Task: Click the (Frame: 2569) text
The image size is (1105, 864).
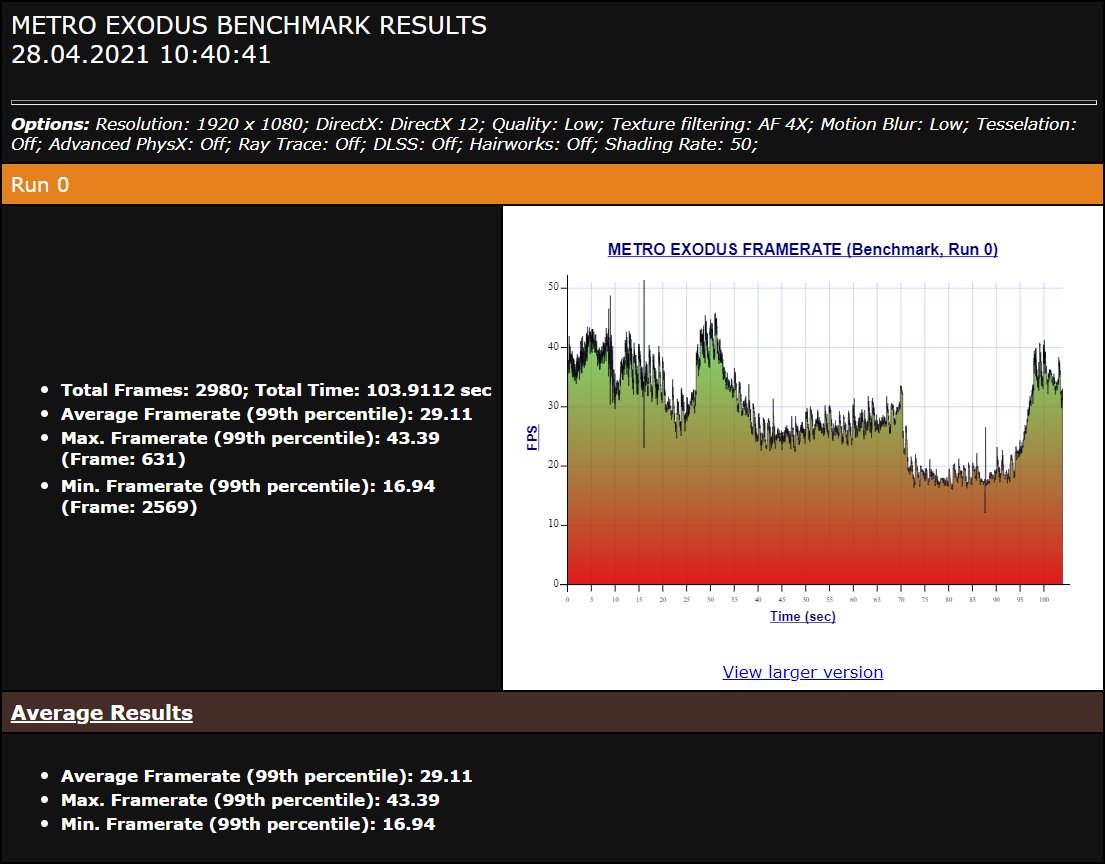Action: 129,507
